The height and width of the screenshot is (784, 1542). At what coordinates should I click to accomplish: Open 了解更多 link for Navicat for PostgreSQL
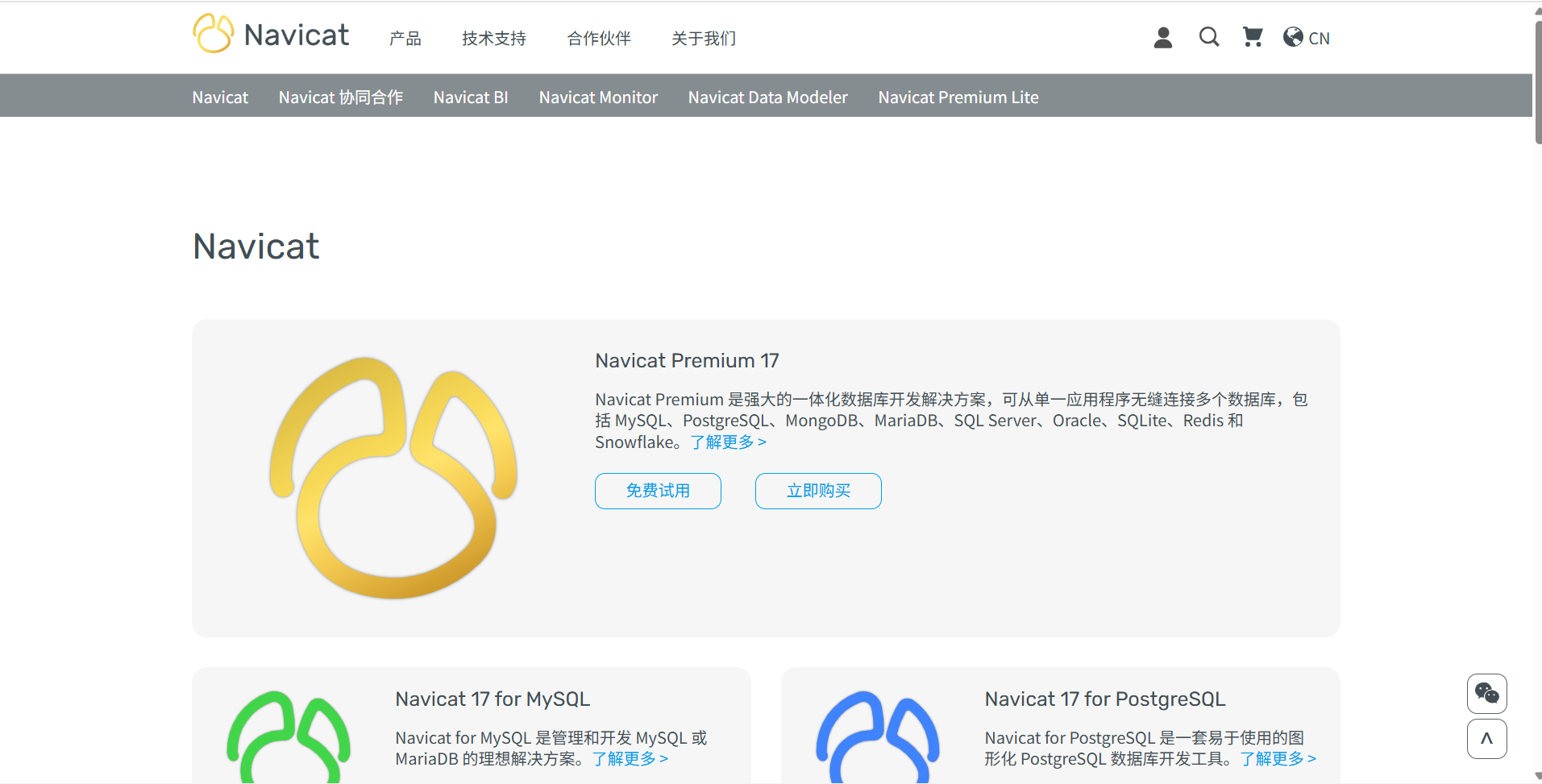pos(1278,759)
